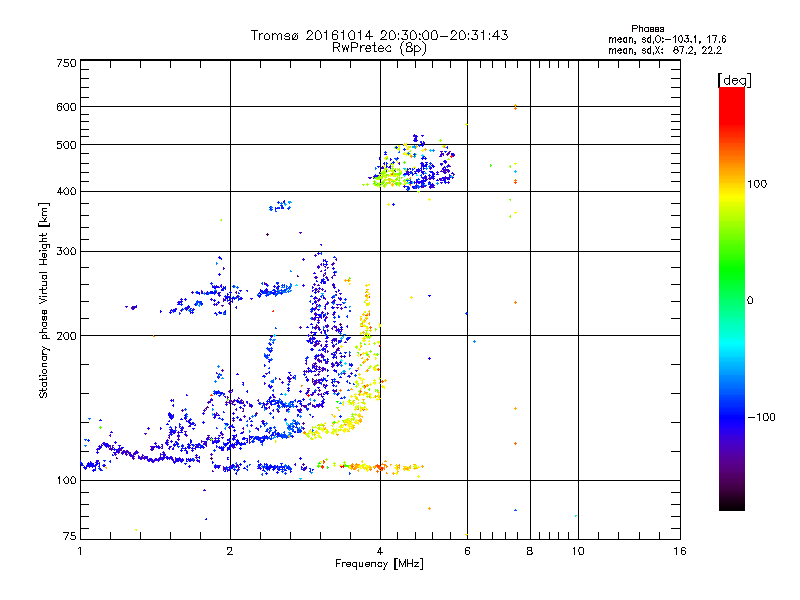Click the 'Stationary phase Virtual Height [km]' axis label
The height and width of the screenshot is (600, 800).
point(44,300)
